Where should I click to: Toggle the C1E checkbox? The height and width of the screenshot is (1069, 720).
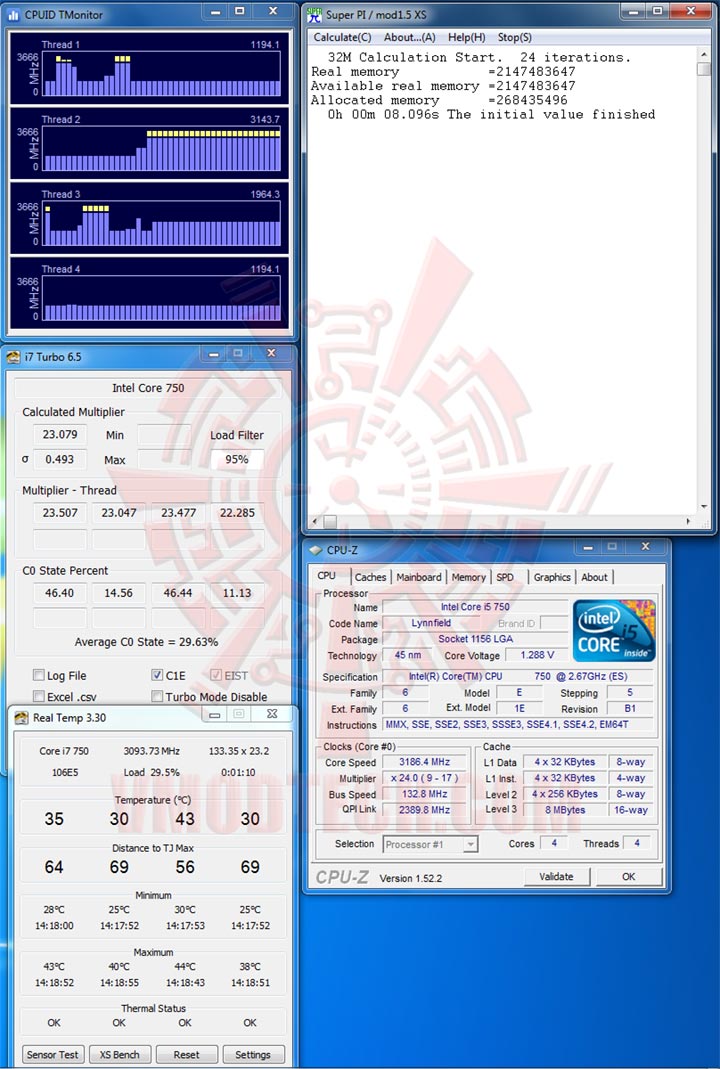coord(158,675)
